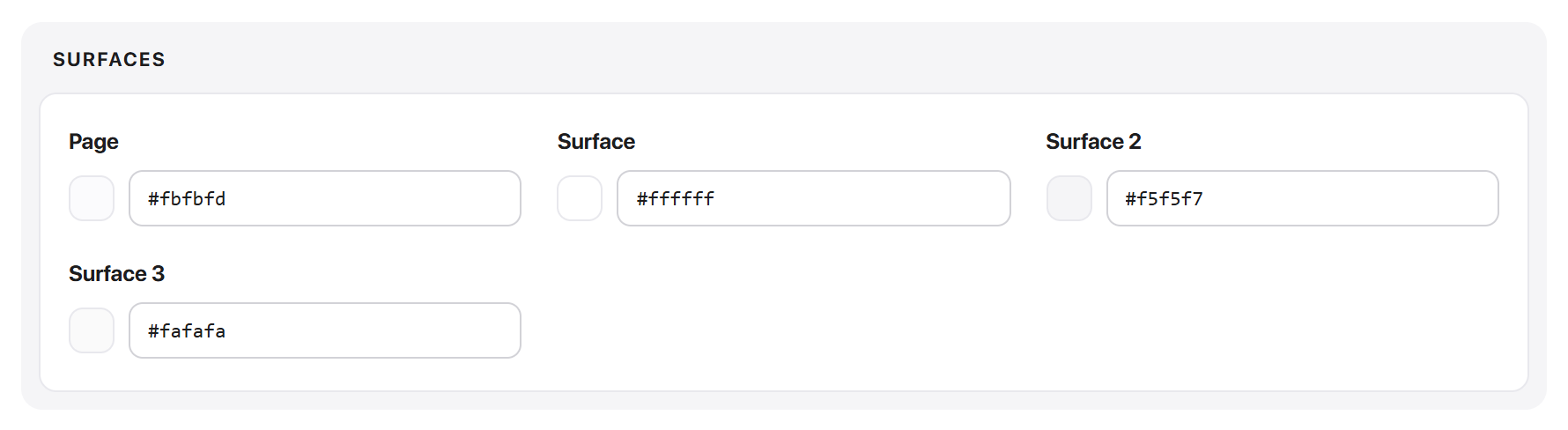Click the Page field label
Viewport: 1568px width, 430px height.
93,142
